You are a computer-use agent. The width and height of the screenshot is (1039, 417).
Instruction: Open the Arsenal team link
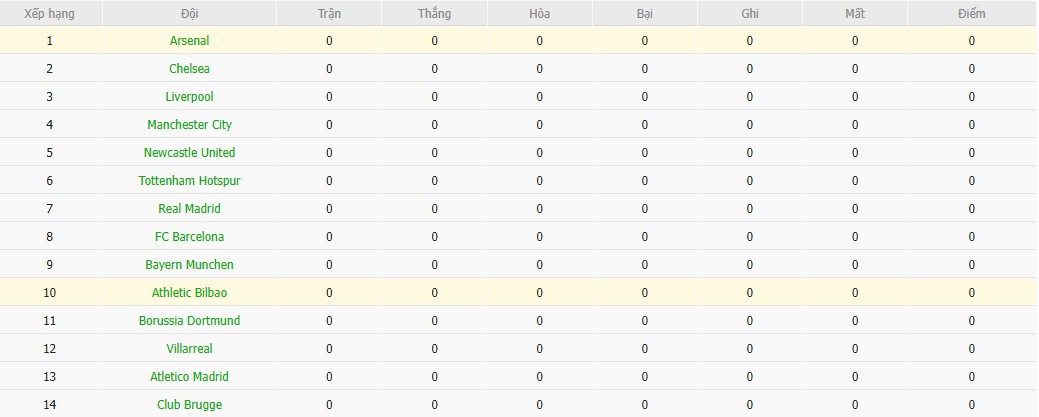click(189, 41)
